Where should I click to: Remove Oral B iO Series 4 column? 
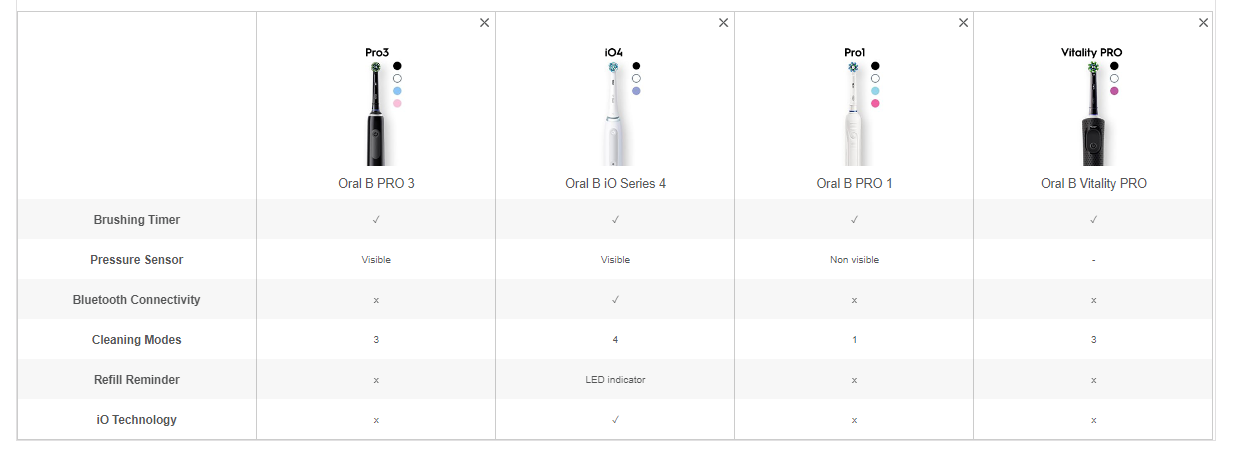724,23
